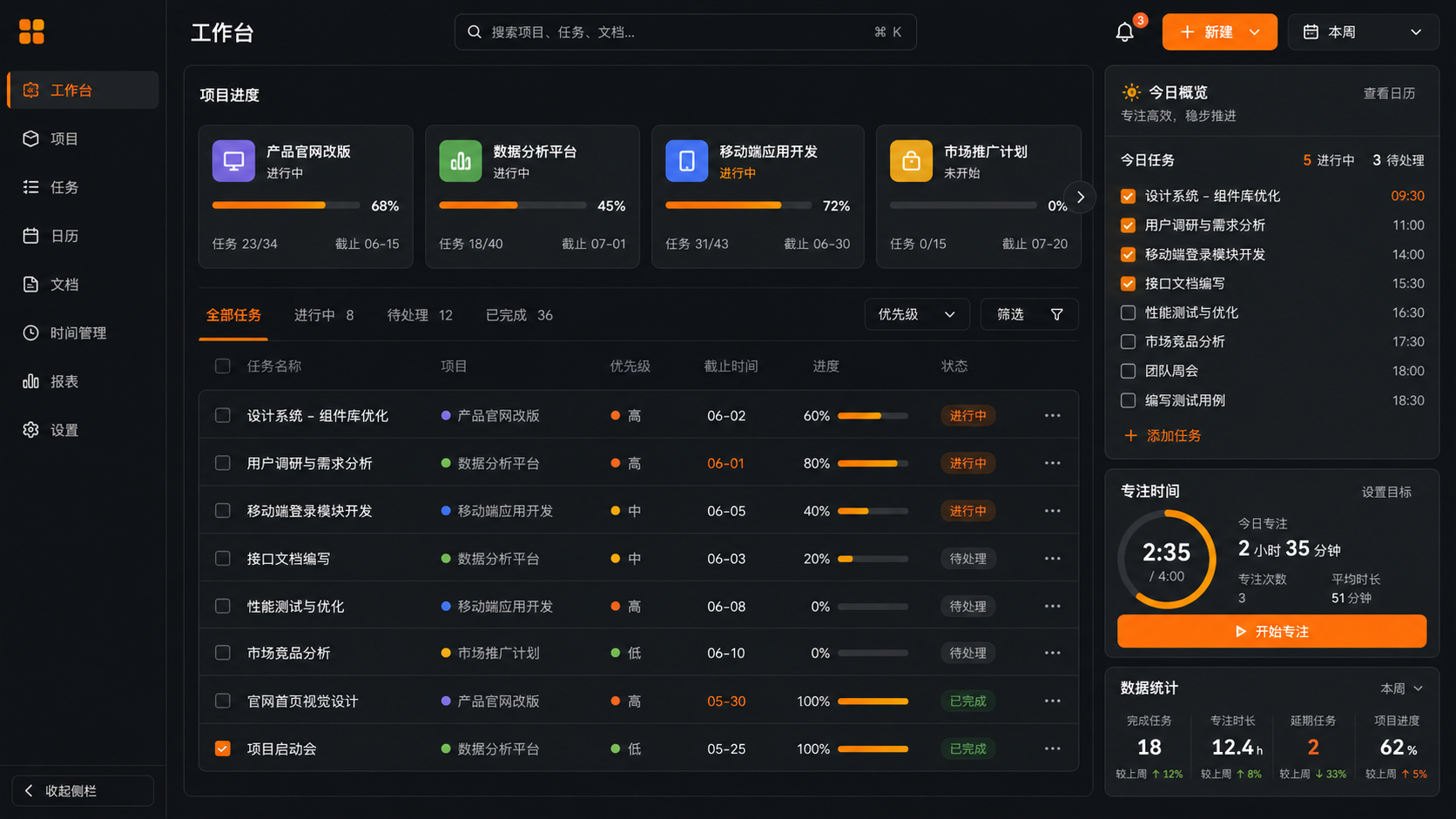Open more options for 性能测试与优化 row
The height and width of the screenshot is (819, 1456).
click(1053, 606)
